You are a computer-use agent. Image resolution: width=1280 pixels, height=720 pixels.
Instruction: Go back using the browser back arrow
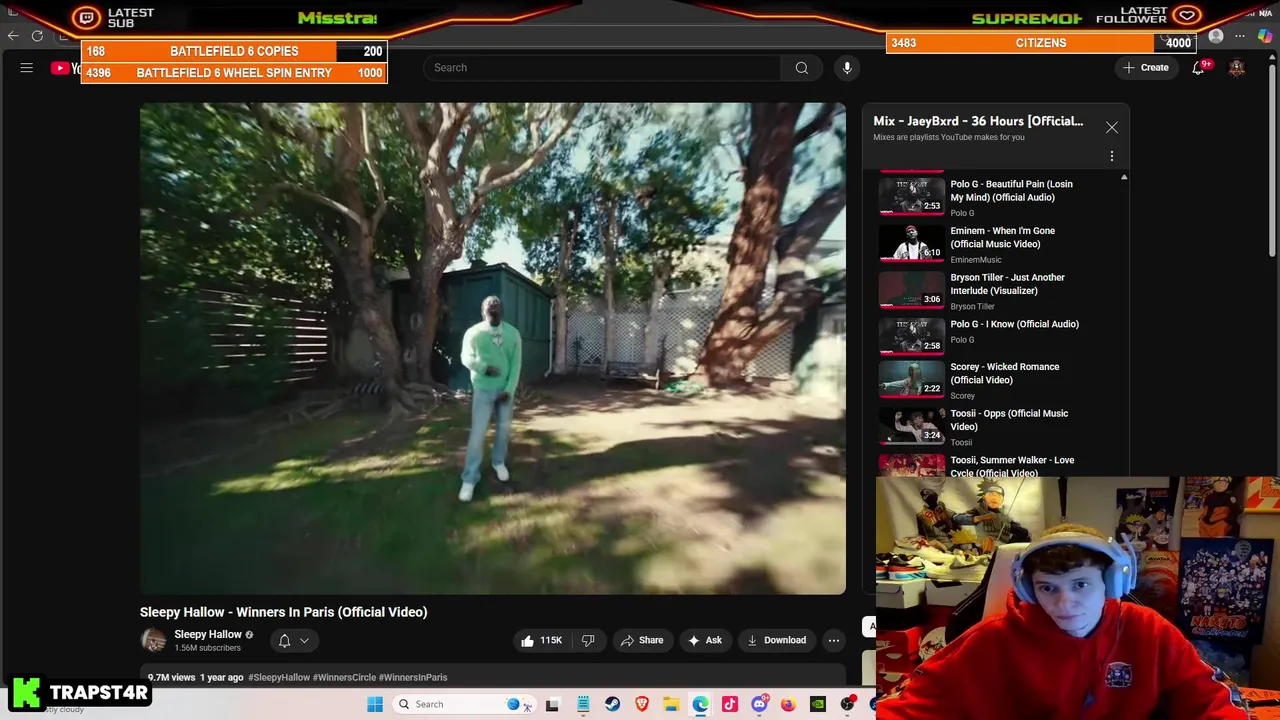(x=13, y=36)
